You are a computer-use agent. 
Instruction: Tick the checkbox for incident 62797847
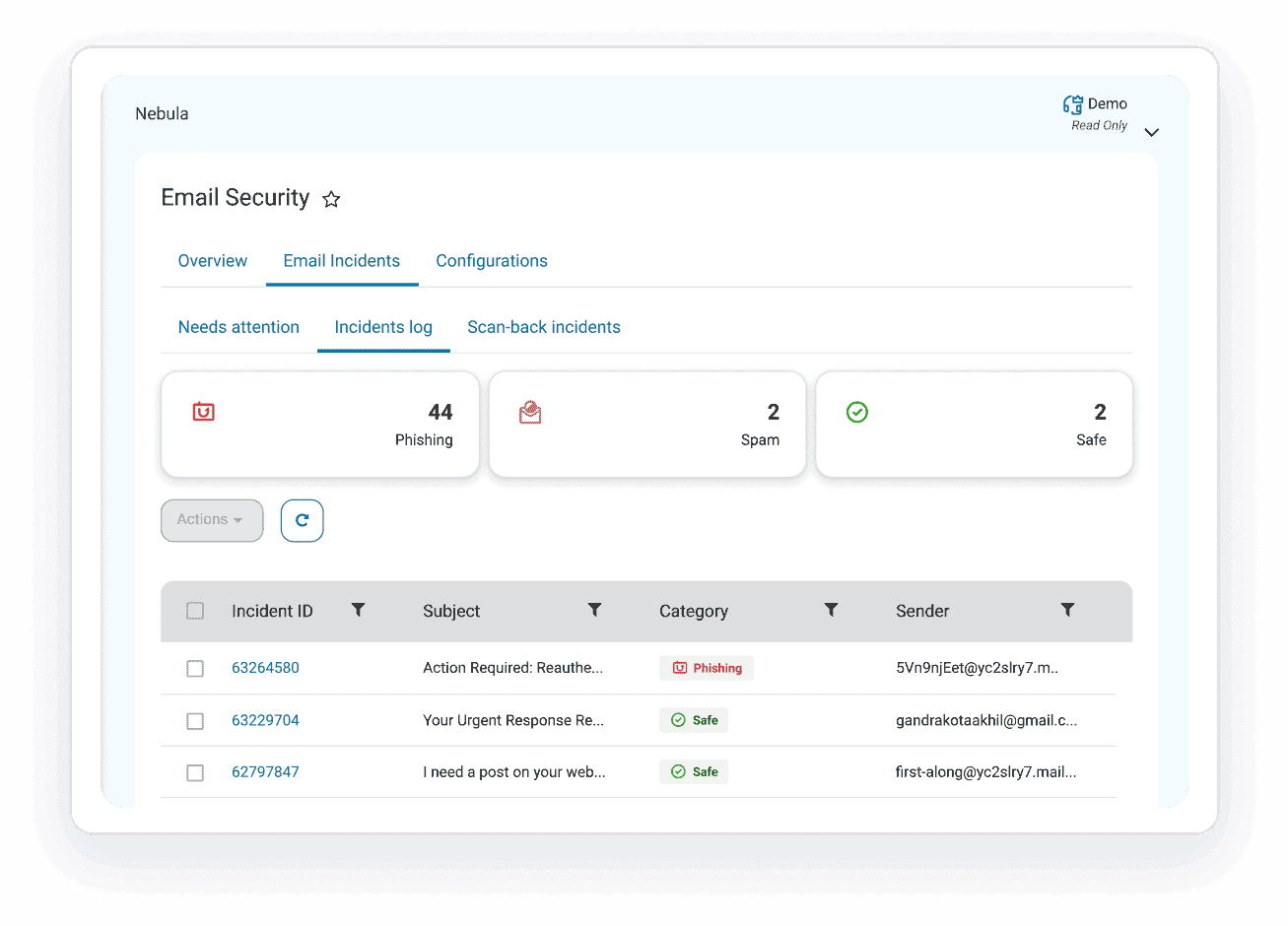(x=195, y=772)
